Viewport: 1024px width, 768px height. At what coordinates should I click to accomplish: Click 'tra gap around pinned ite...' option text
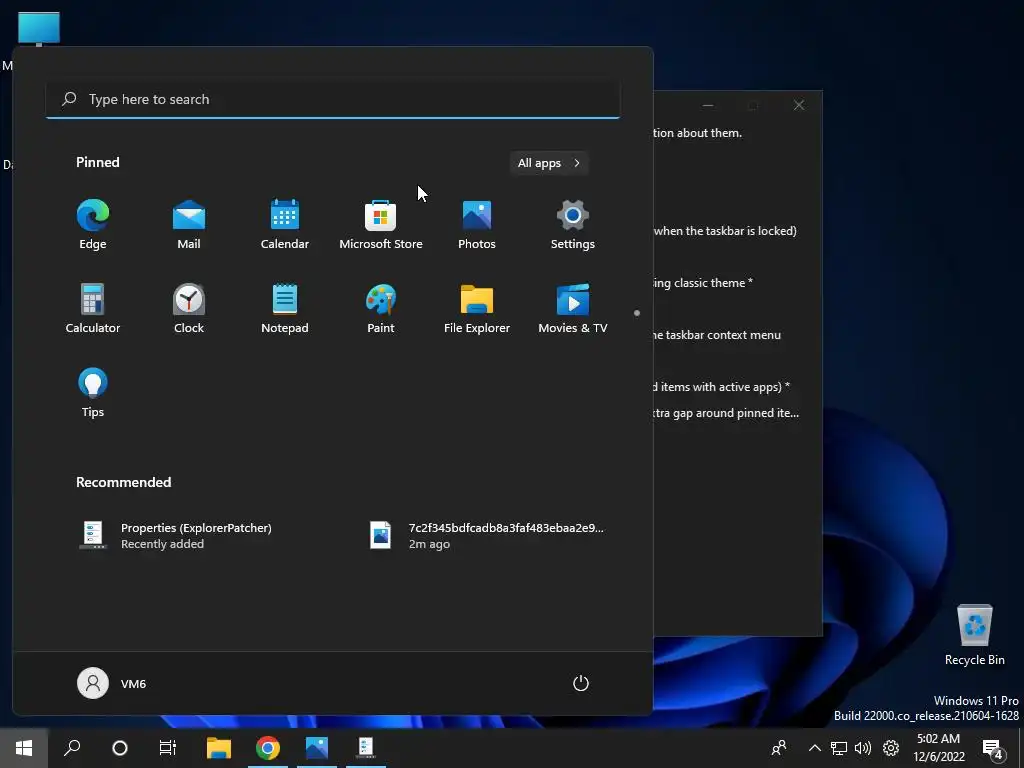coord(726,413)
